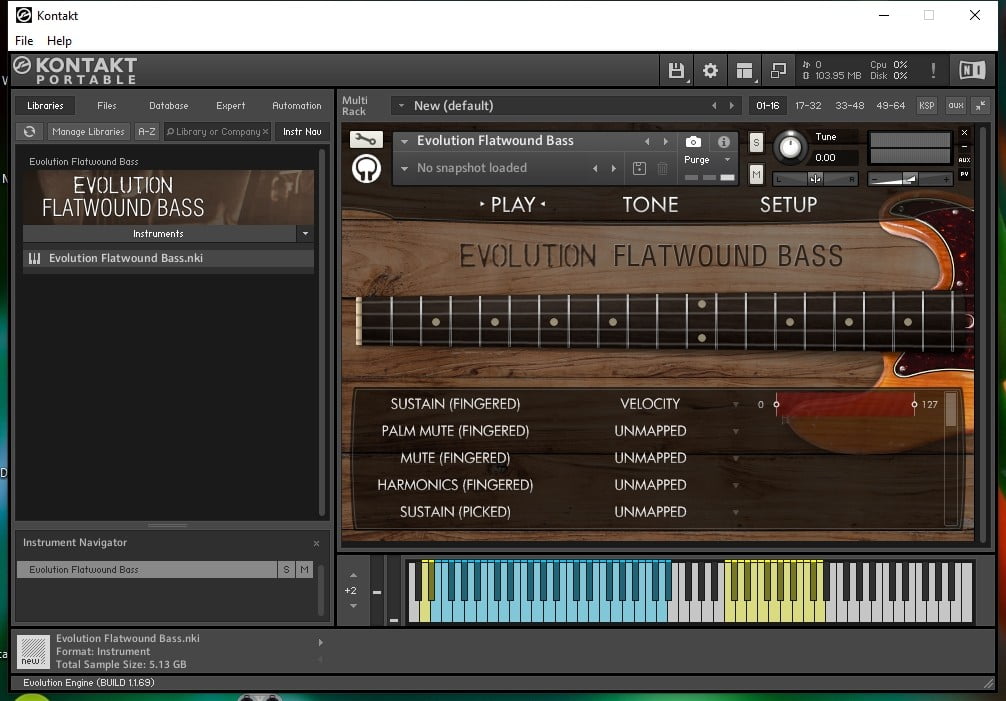Toggle the instrument Mute M button
Viewport: 1006px width, 701px height.
click(756, 173)
